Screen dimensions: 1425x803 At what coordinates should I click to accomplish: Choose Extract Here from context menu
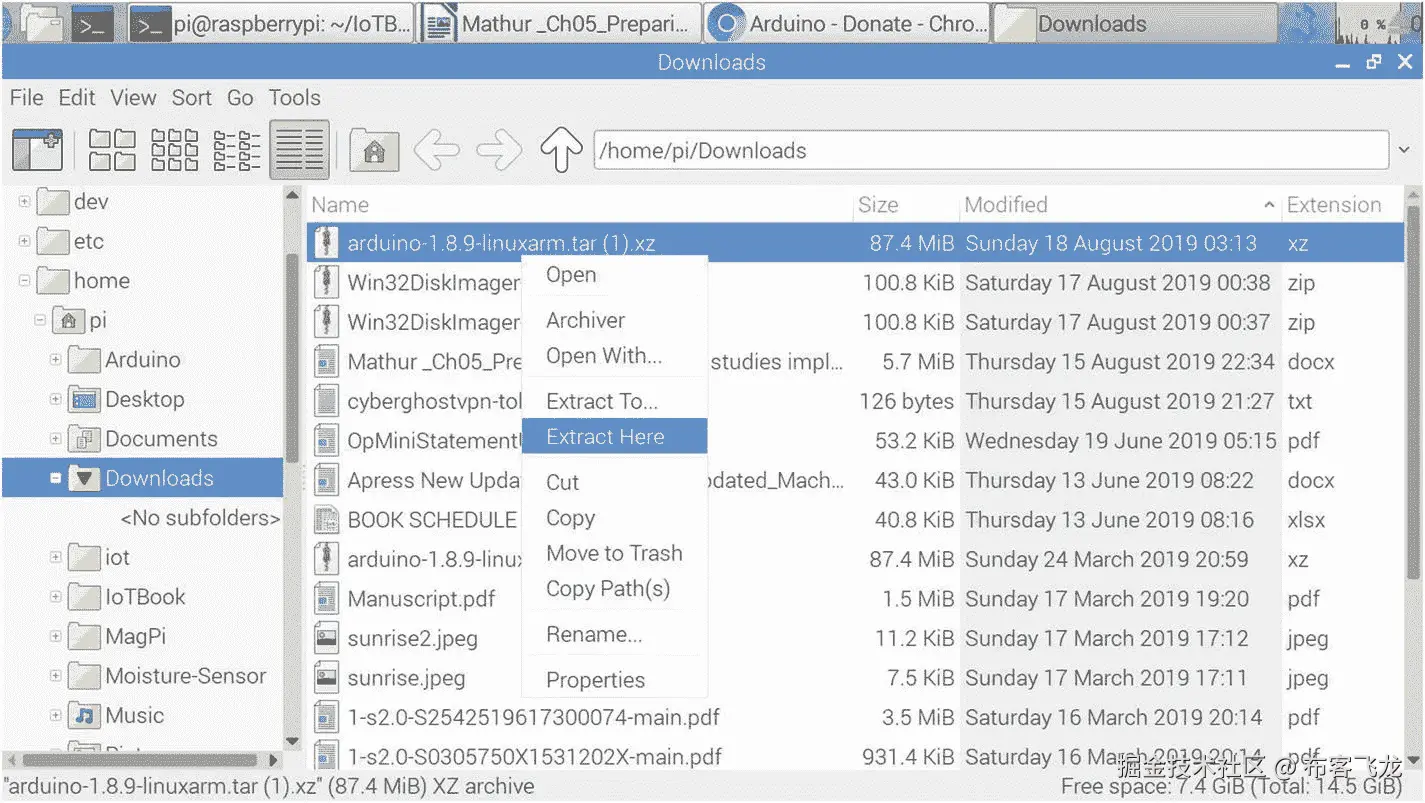[x=615, y=437]
